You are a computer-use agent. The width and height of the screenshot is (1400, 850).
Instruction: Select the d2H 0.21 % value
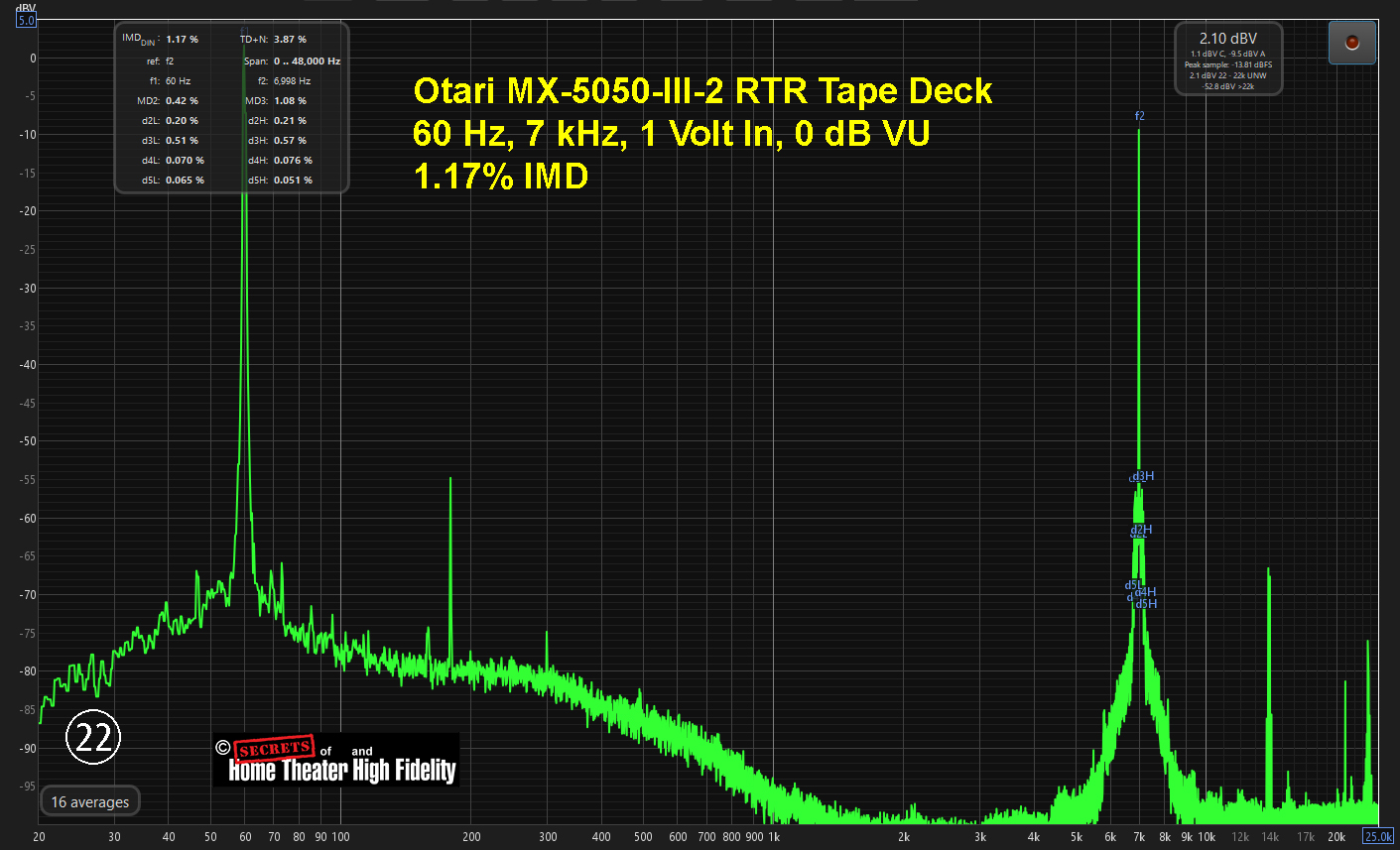coord(290,121)
